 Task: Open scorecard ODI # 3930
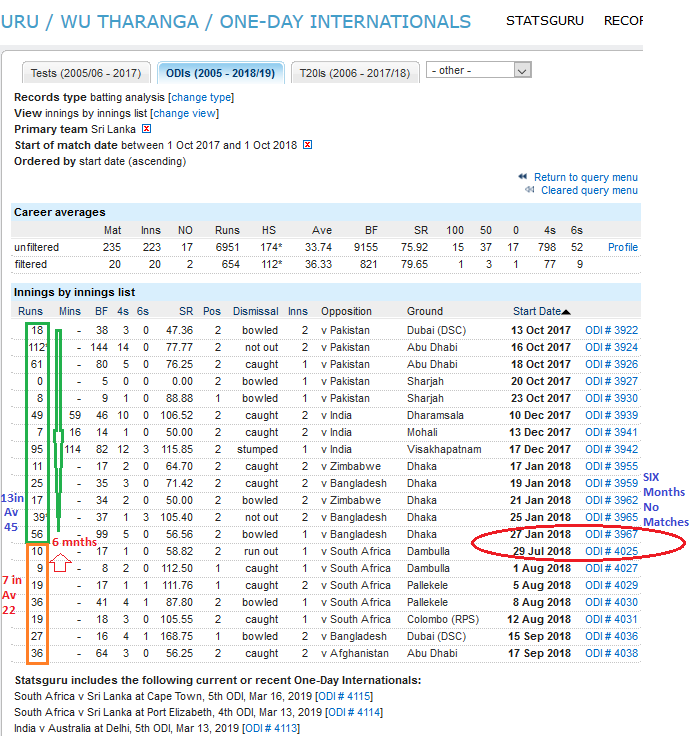point(611,398)
